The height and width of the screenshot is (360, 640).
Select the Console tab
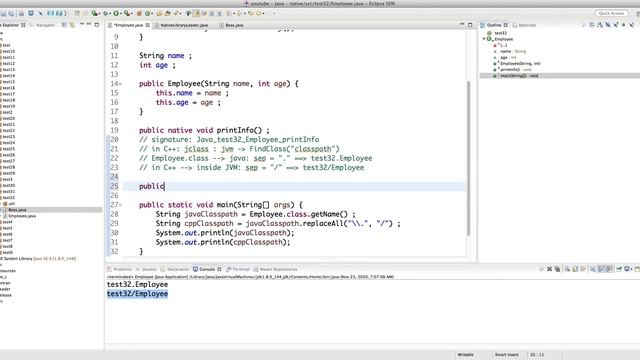point(207,269)
